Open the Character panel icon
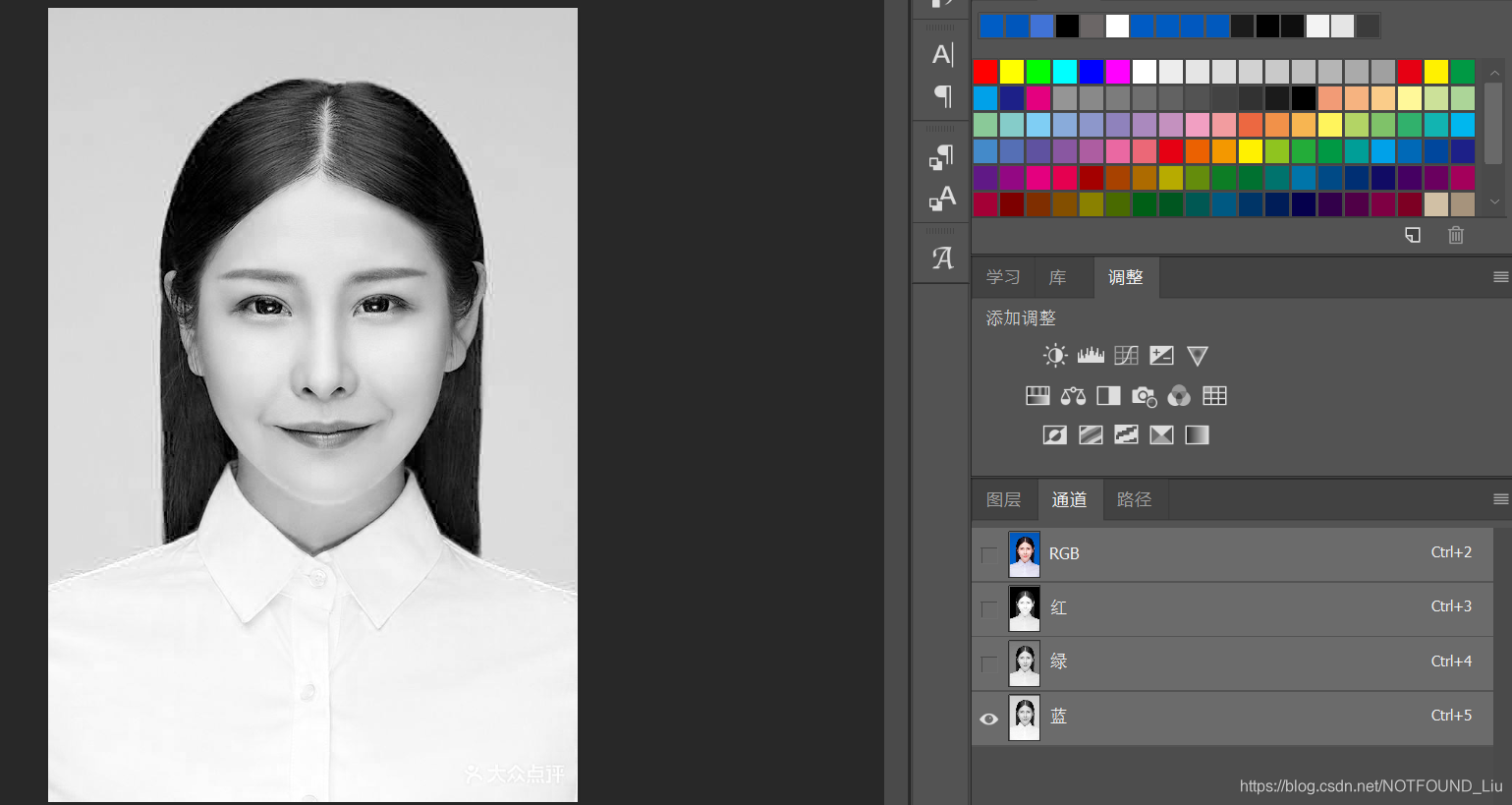 tap(942, 54)
